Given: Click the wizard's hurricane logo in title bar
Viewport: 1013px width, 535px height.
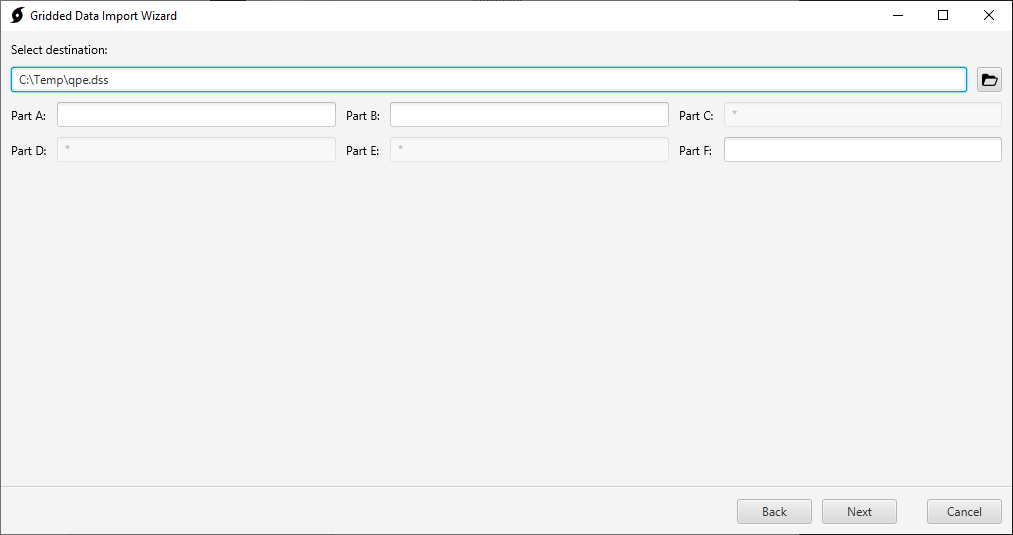Looking at the screenshot, I should tap(17, 16).
